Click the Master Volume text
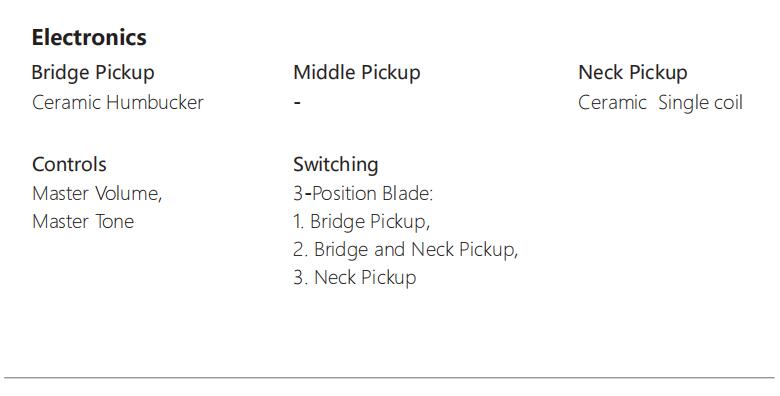 tap(97, 194)
